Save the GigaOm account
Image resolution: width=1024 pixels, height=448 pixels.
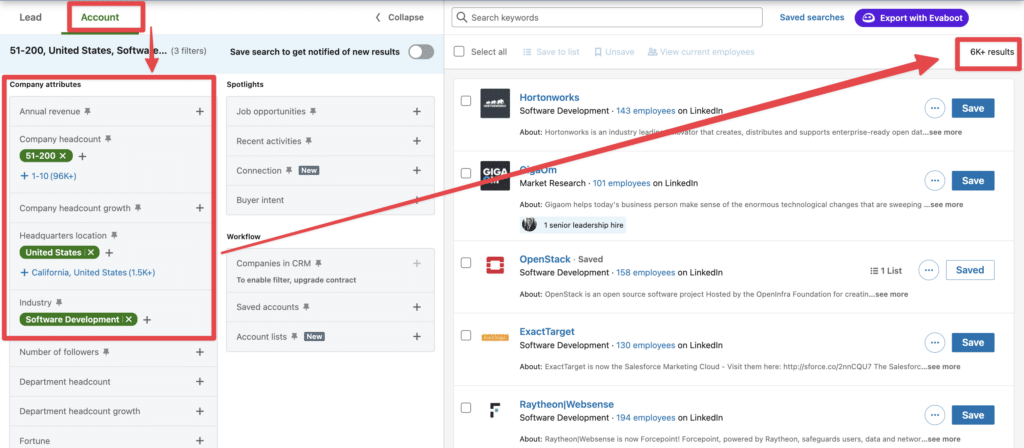coord(973,180)
